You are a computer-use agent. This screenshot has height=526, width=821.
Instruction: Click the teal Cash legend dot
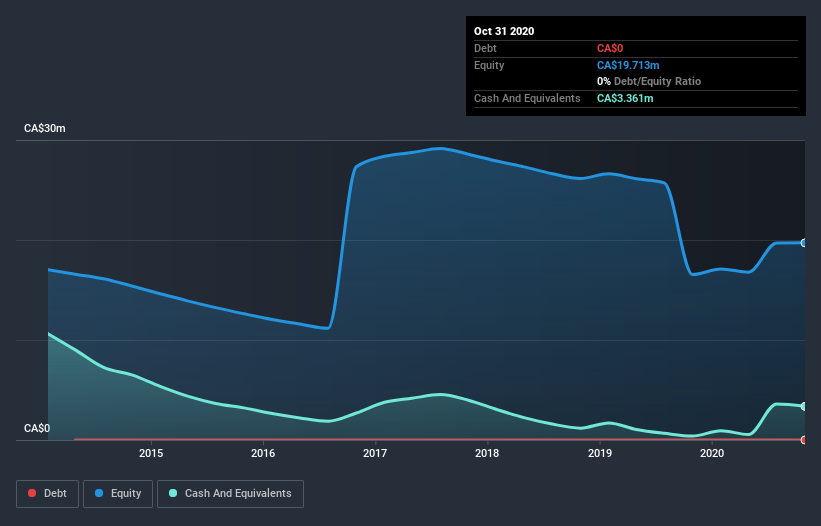point(173,493)
